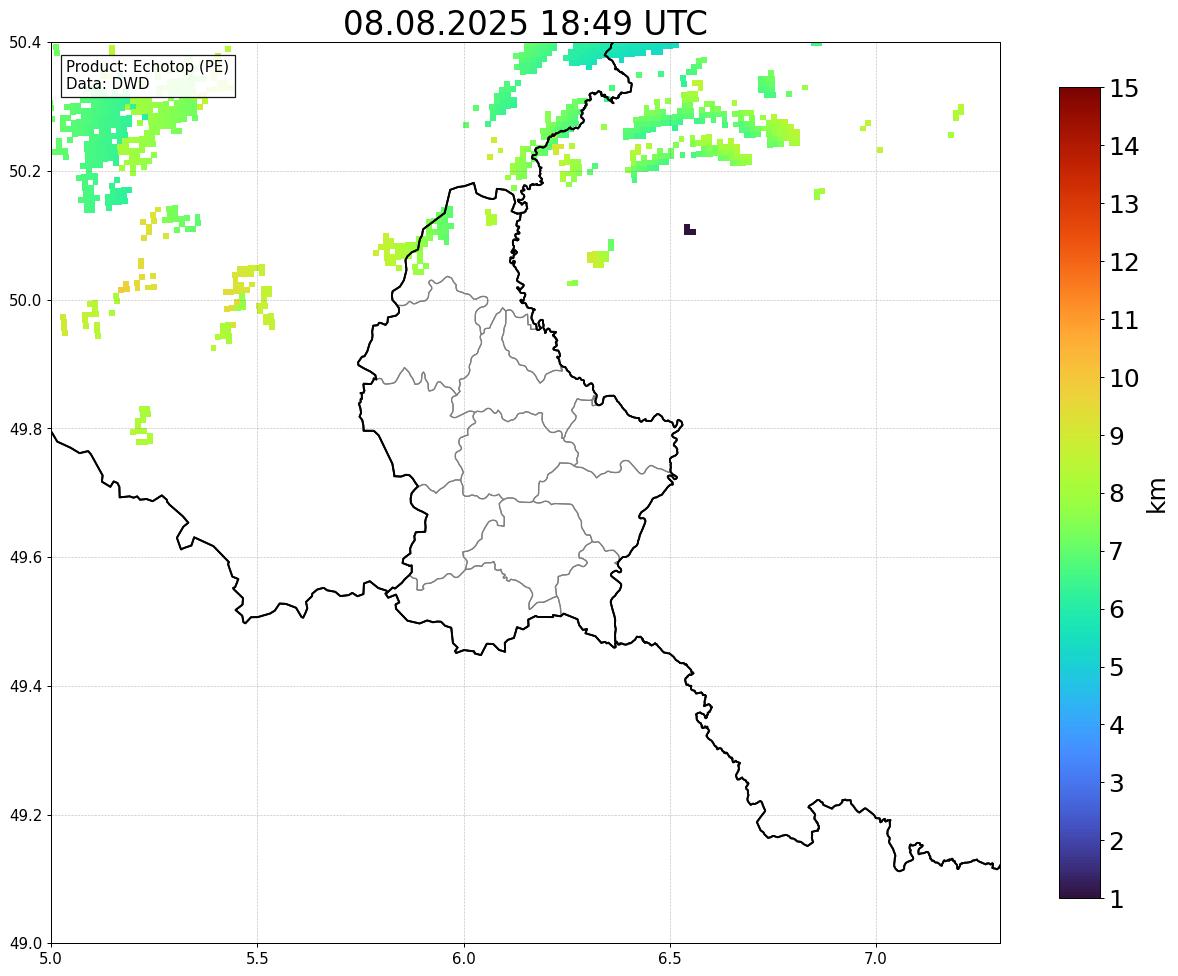Click the latitude axis label 49.2
This screenshot has width=1178, height=976.
click(x=24, y=815)
